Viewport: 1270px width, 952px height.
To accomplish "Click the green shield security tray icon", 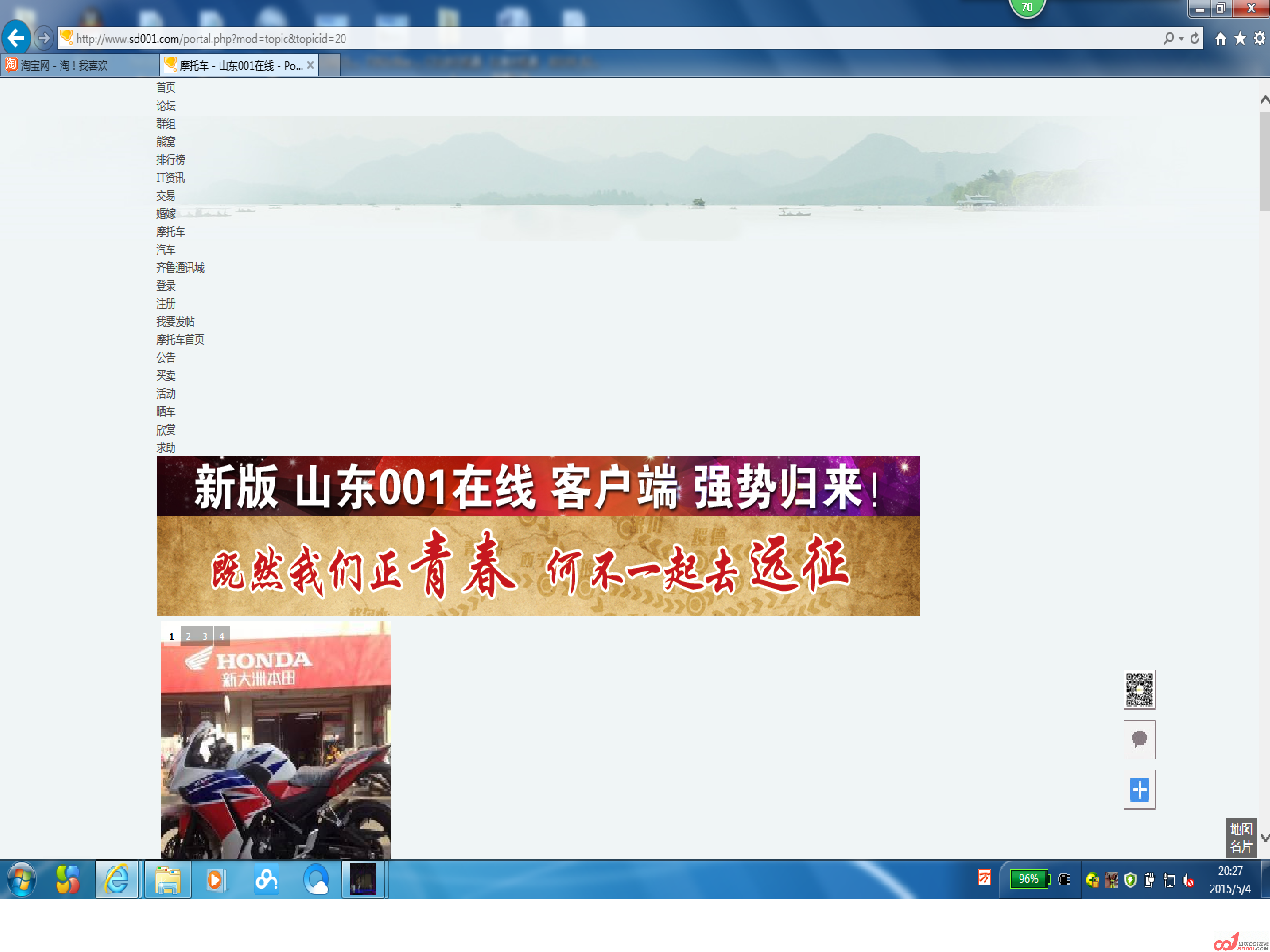I will [1131, 880].
